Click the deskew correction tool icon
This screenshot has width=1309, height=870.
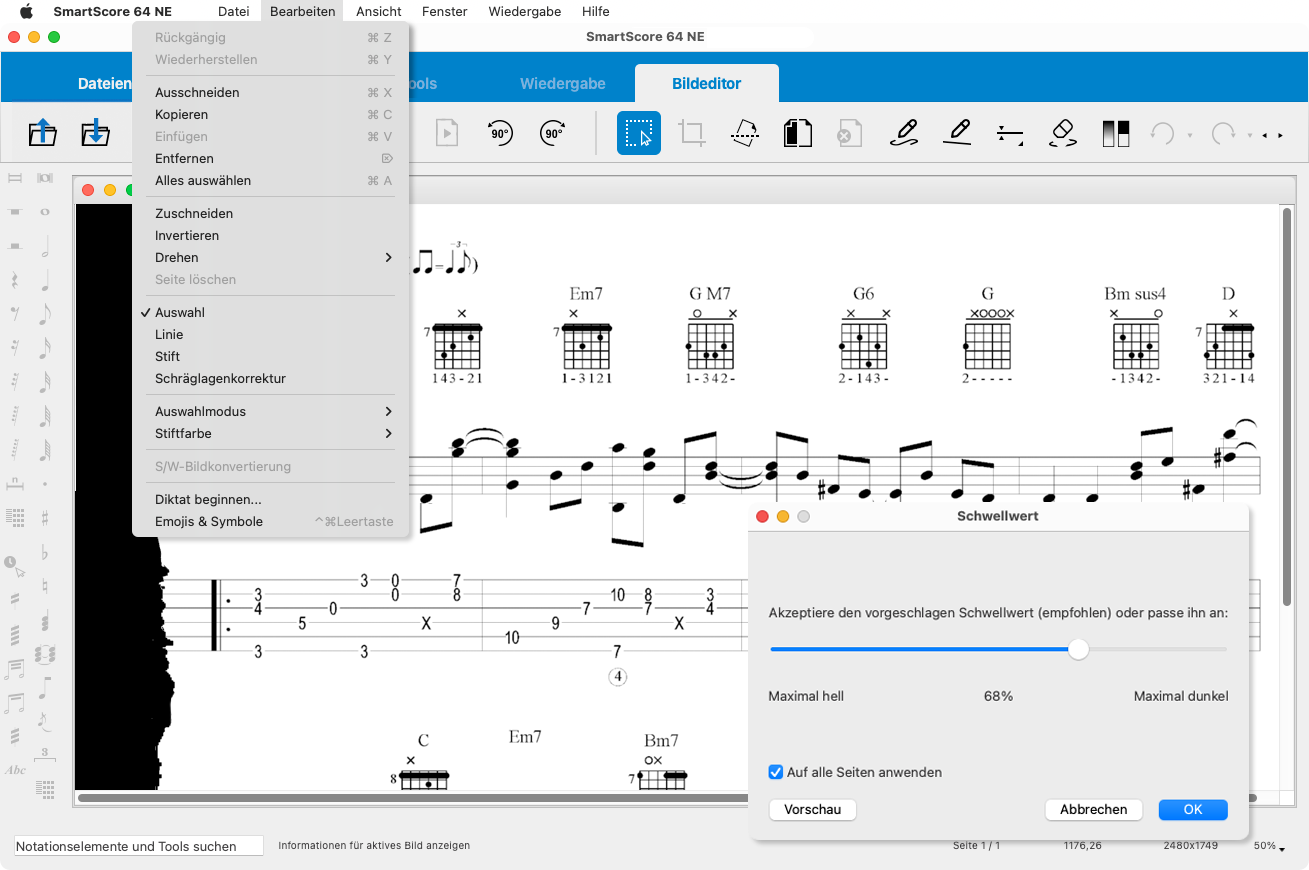pyautogui.click(x=744, y=133)
